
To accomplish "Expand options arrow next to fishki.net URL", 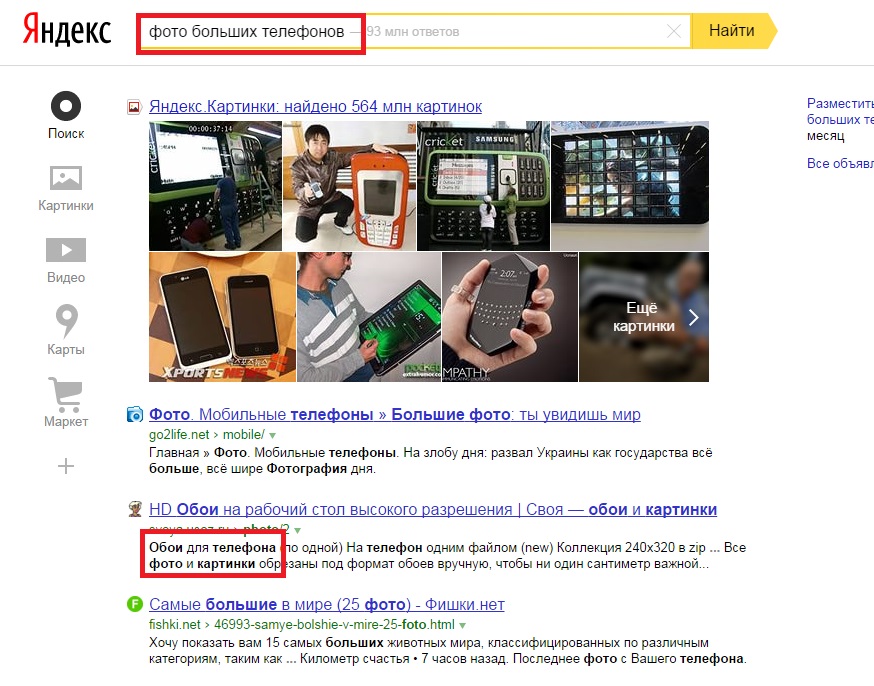I will pyautogui.click(x=463, y=625).
